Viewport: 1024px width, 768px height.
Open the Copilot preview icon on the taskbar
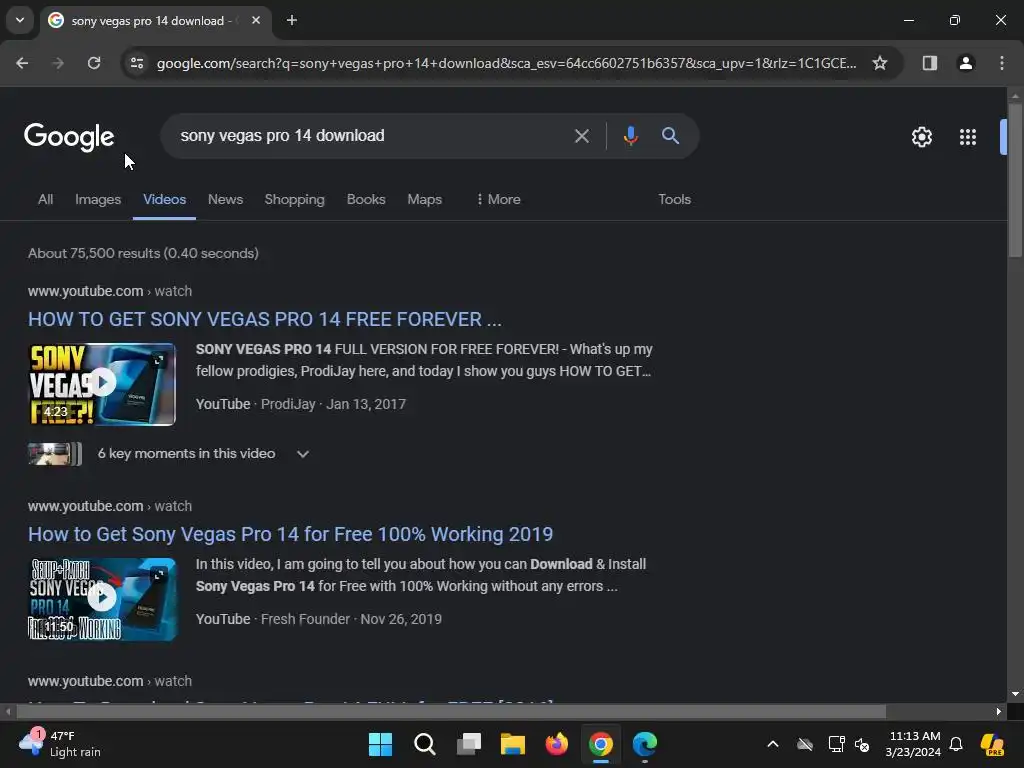click(992, 744)
